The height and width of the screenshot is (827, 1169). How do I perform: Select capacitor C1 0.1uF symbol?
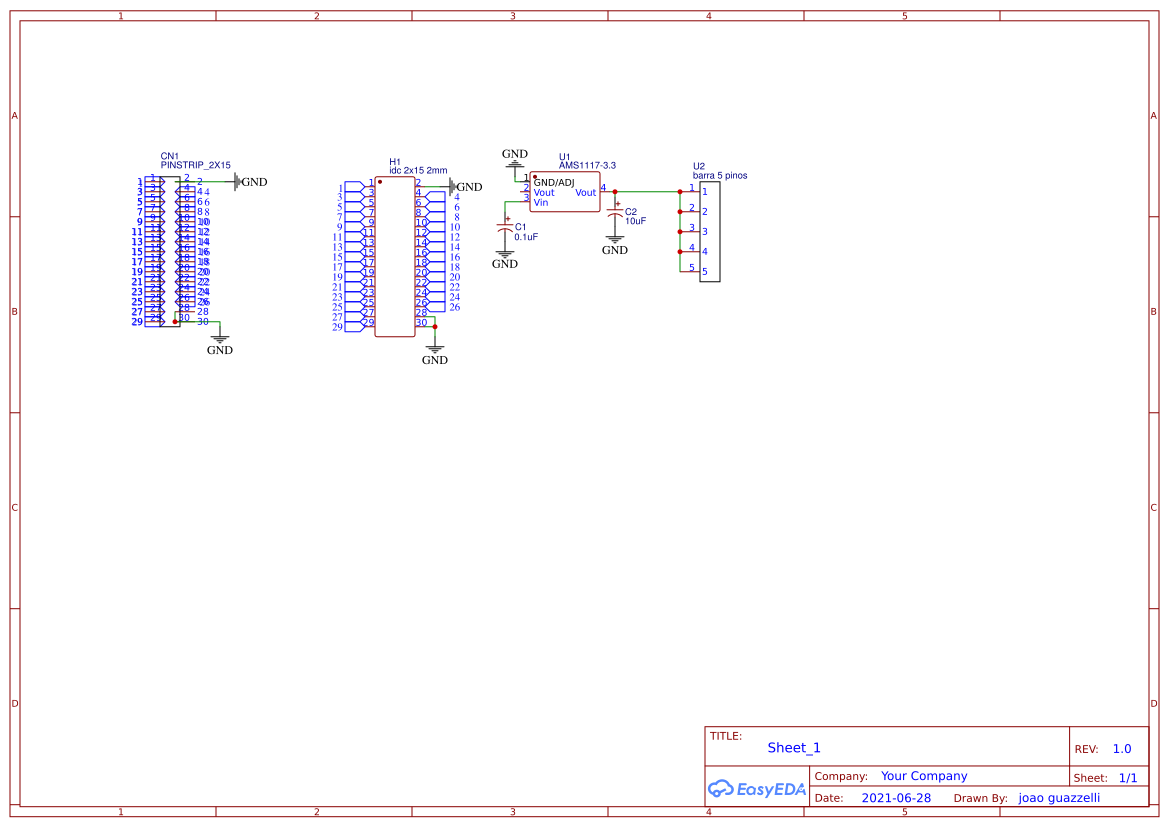coord(505,230)
